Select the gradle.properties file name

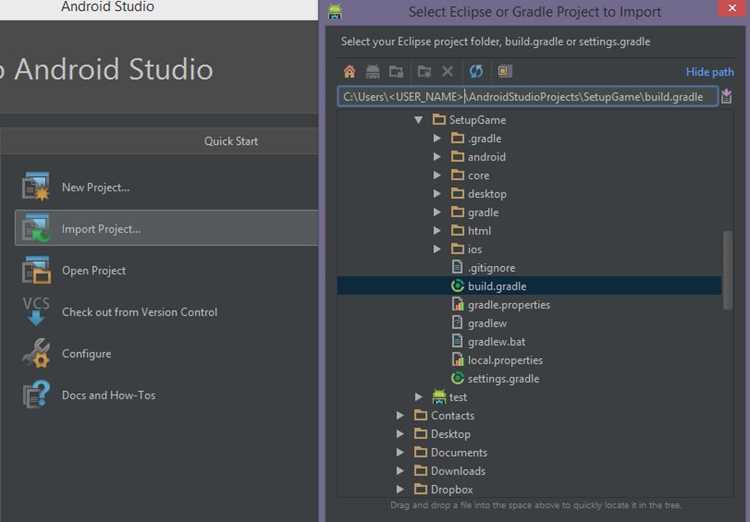pos(509,305)
